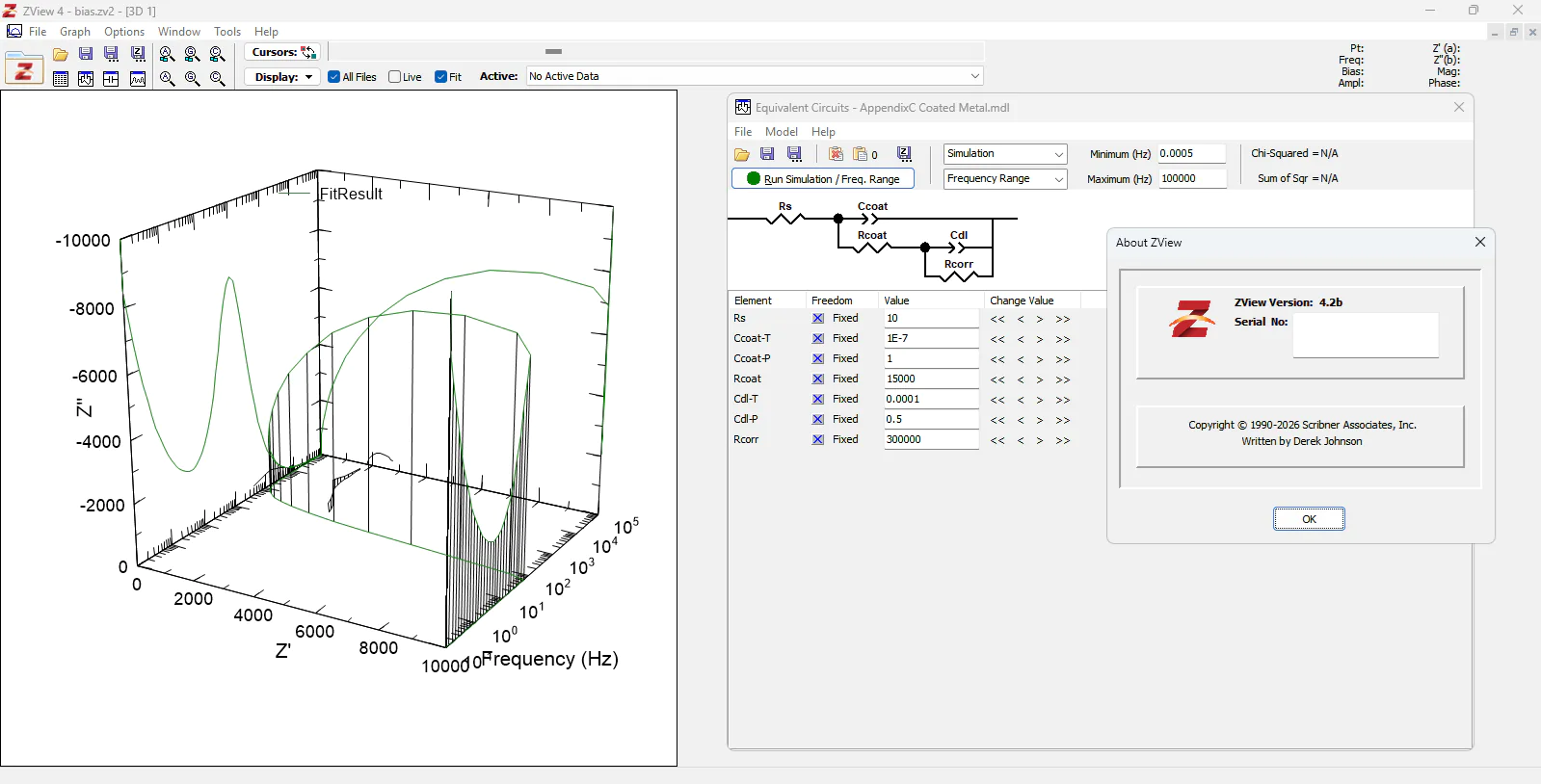Click top-row magnifier icon labeled A
The height and width of the screenshot is (784, 1541).
point(167,55)
